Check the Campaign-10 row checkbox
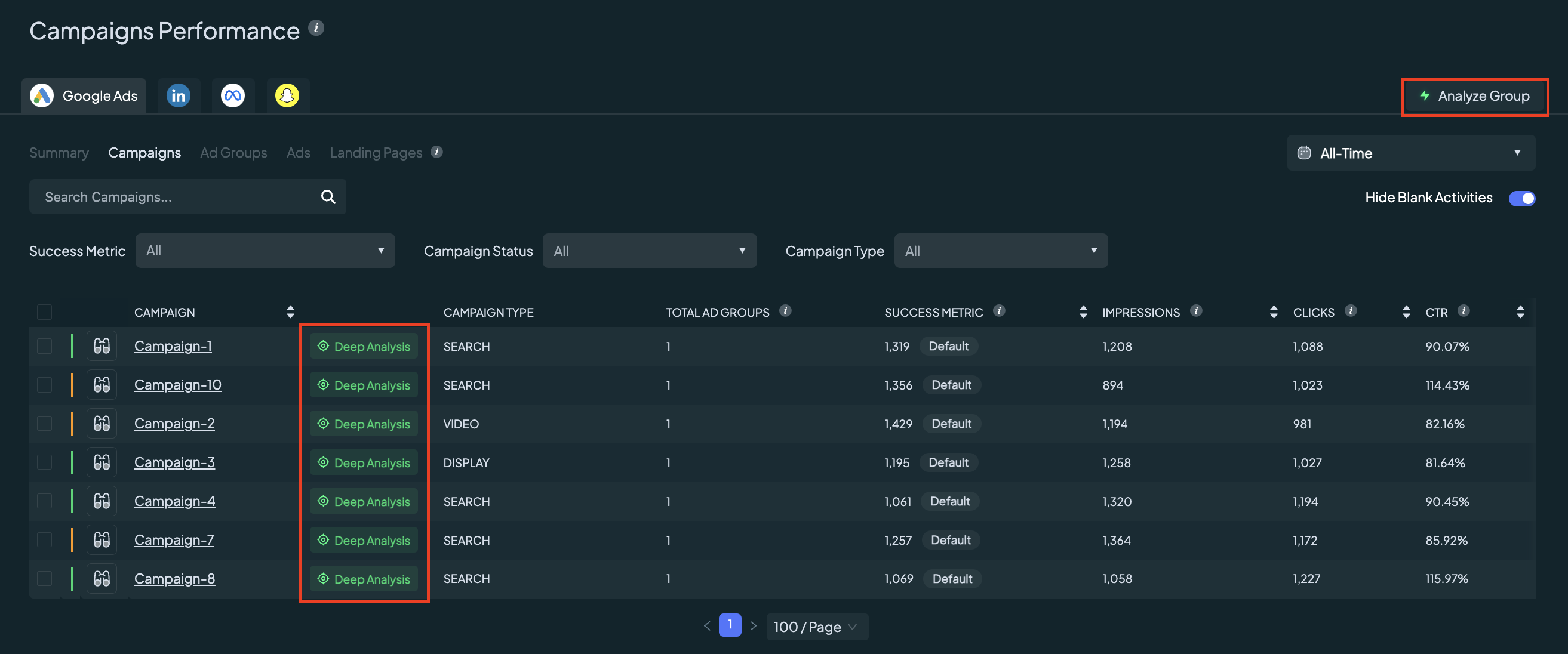Viewport: 1568px width, 654px height. point(44,385)
